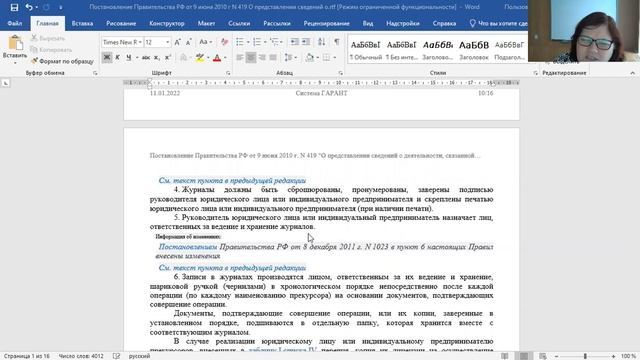Switch to Read Mode view icon

(x=505, y=356)
